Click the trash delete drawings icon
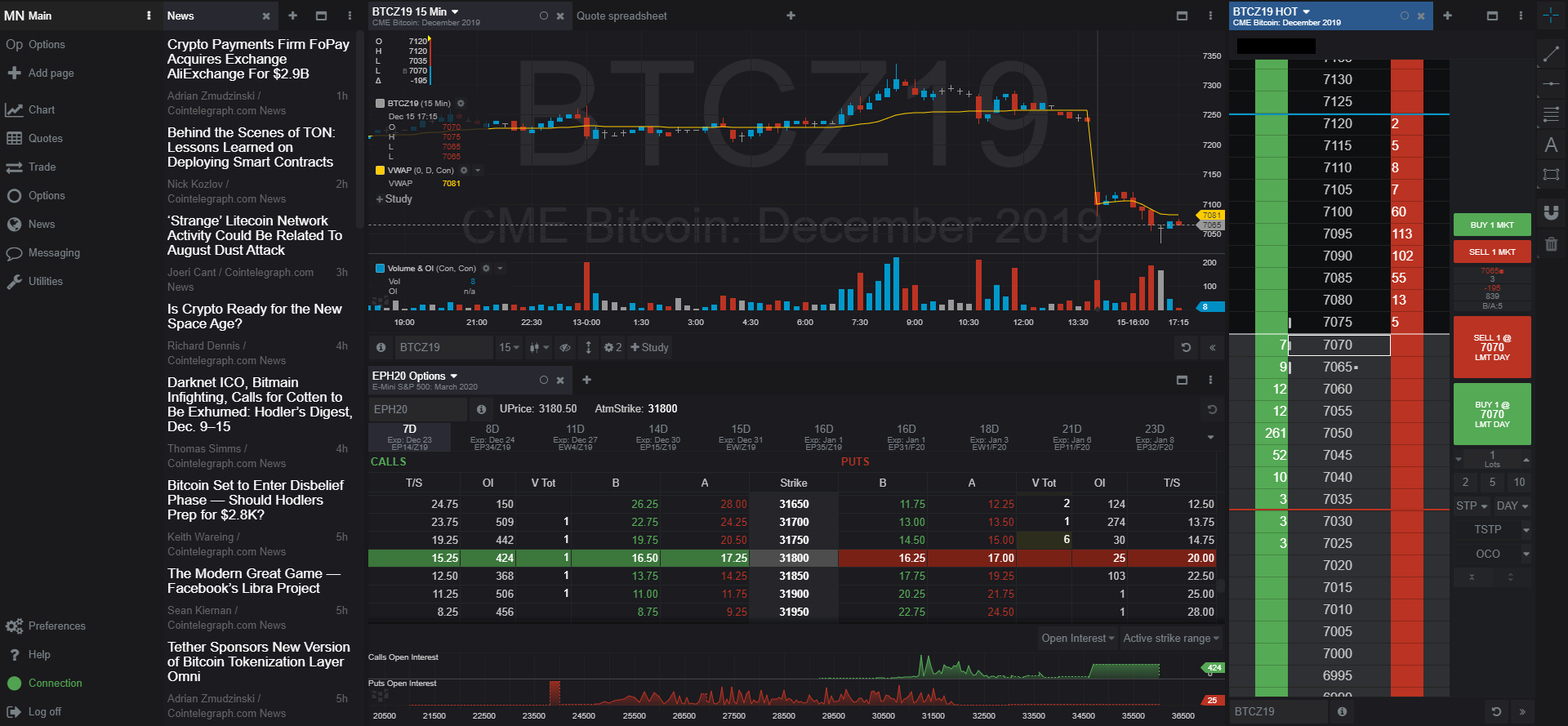The height and width of the screenshot is (726, 1568). (1550, 243)
